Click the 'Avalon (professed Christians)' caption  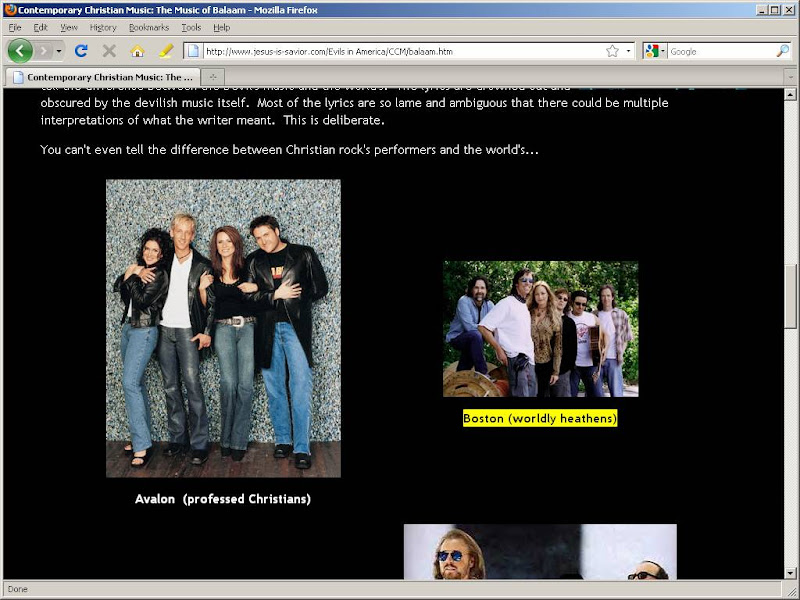223,499
